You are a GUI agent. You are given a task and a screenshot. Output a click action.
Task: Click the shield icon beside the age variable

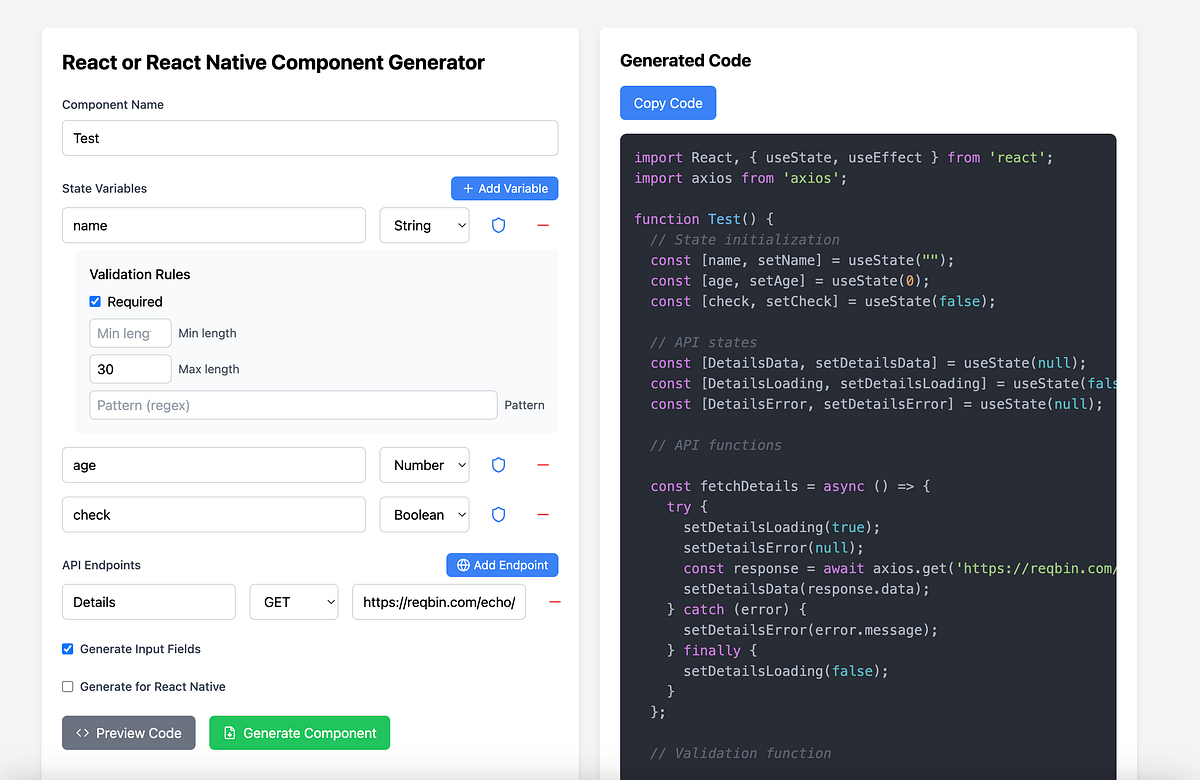[498, 464]
